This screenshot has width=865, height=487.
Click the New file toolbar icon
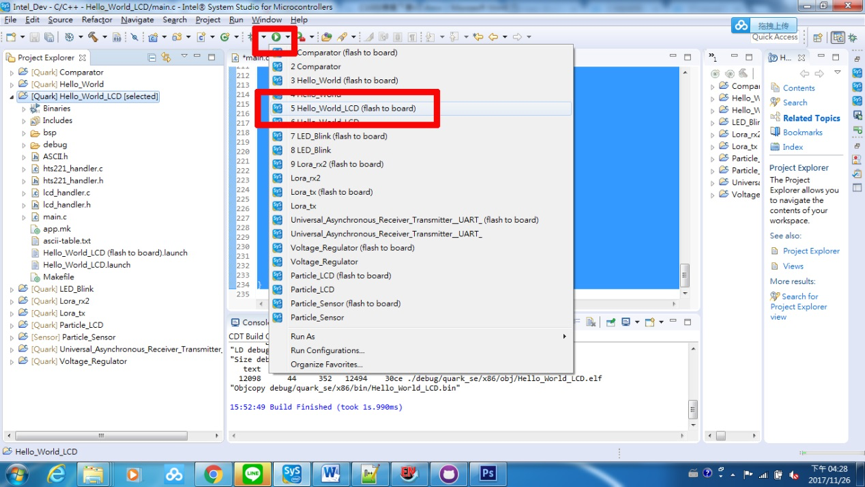pos(11,37)
